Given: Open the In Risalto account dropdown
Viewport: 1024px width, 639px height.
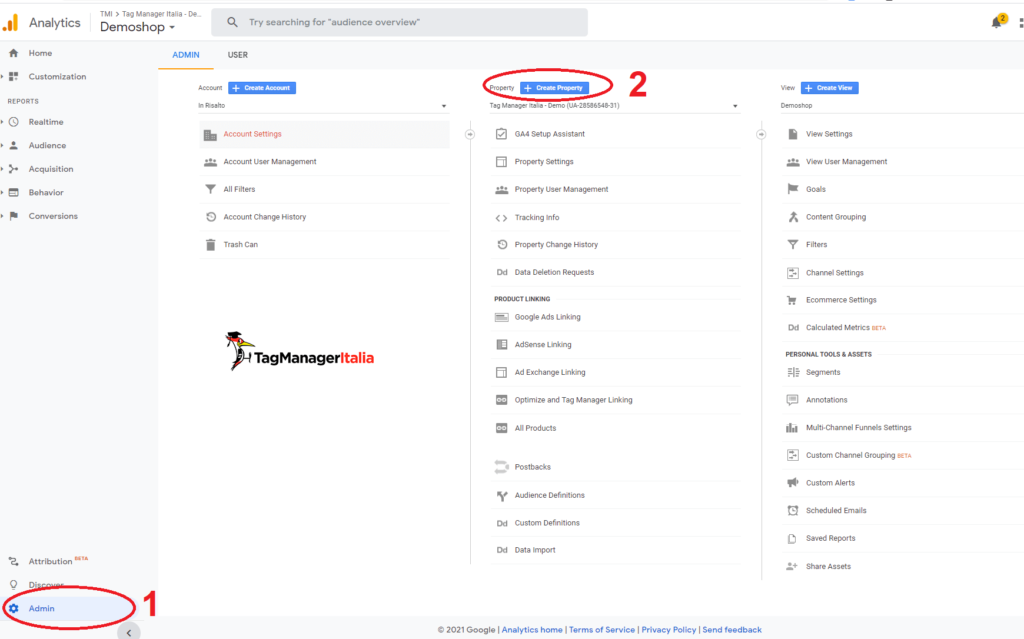Looking at the screenshot, I should pyautogui.click(x=323, y=106).
